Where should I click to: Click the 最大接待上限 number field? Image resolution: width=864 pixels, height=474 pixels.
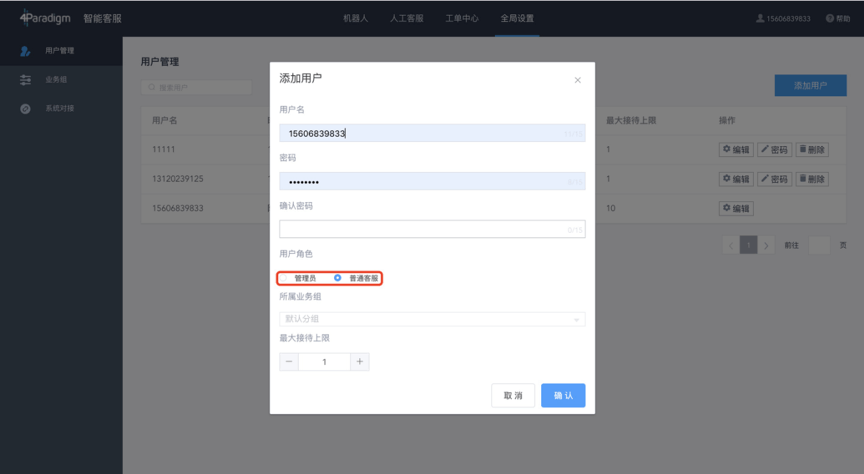pyautogui.click(x=325, y=362)
